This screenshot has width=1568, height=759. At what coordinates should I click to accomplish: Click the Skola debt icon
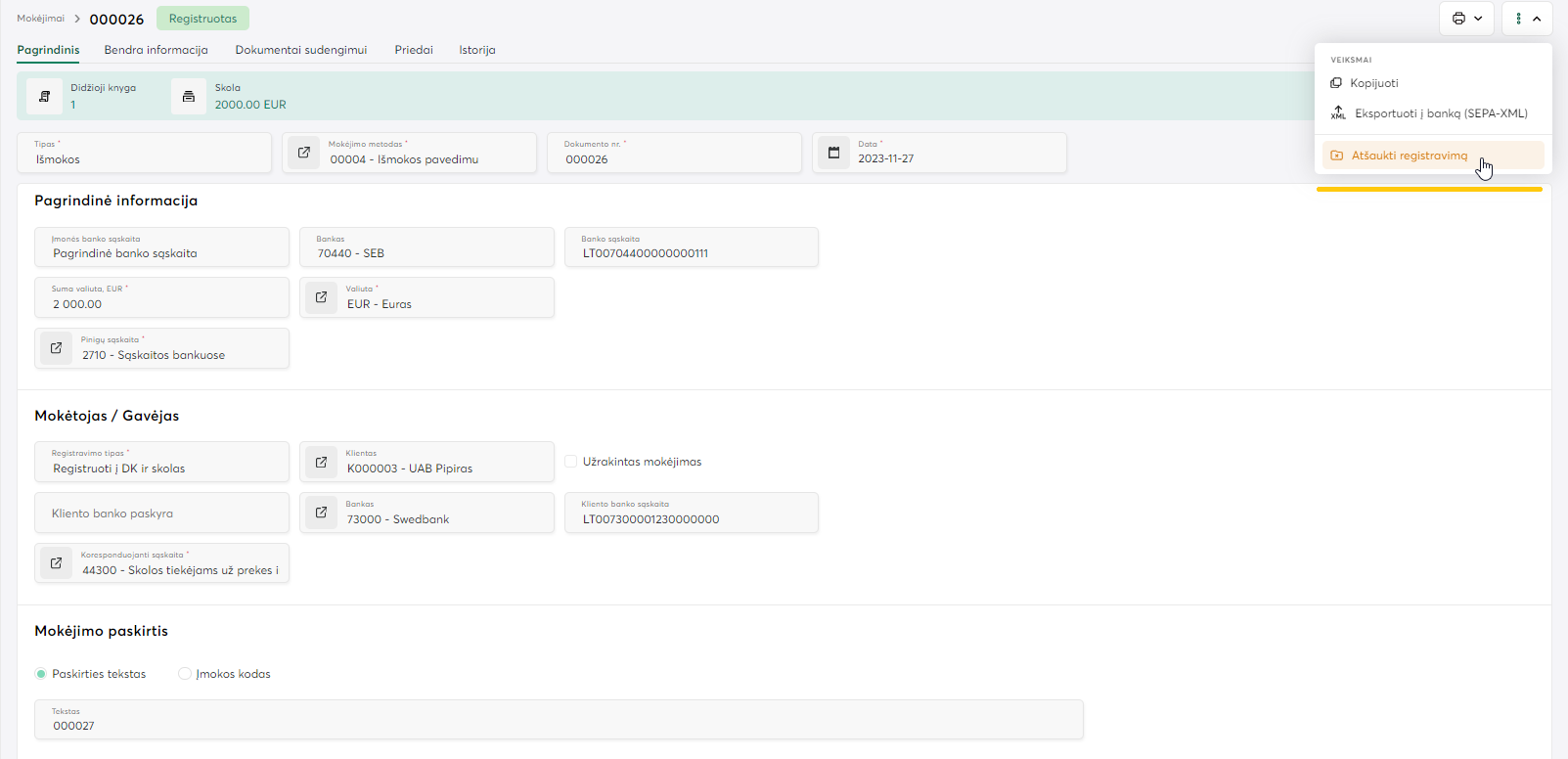189,96
